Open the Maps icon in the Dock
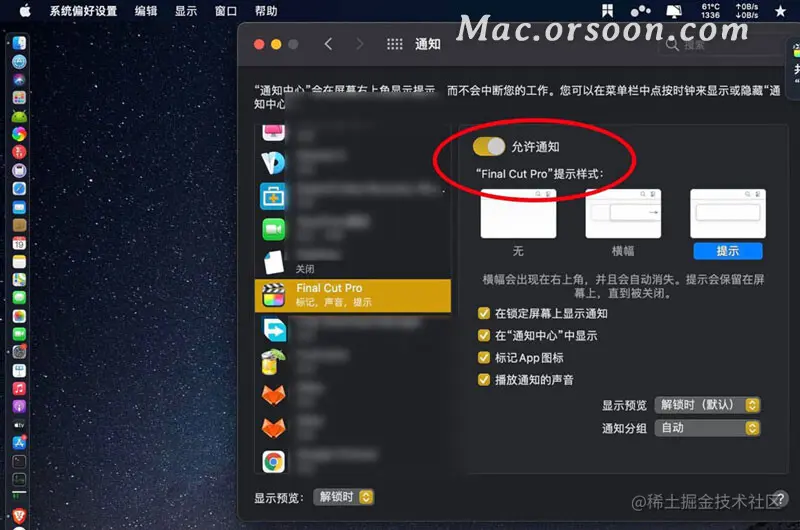800x530 pixels. [19, 280]
